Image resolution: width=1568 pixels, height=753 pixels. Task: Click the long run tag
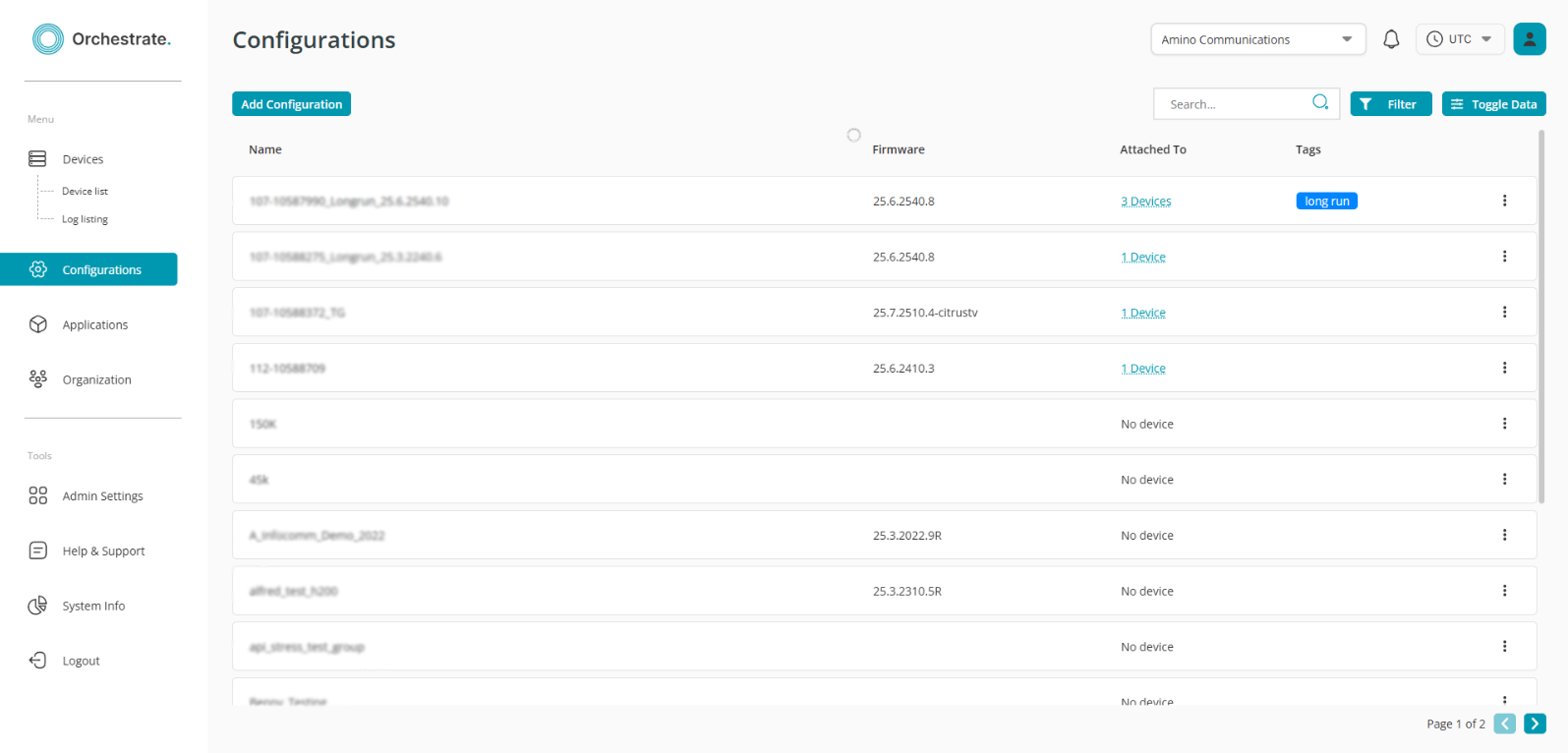point(1326,202)
